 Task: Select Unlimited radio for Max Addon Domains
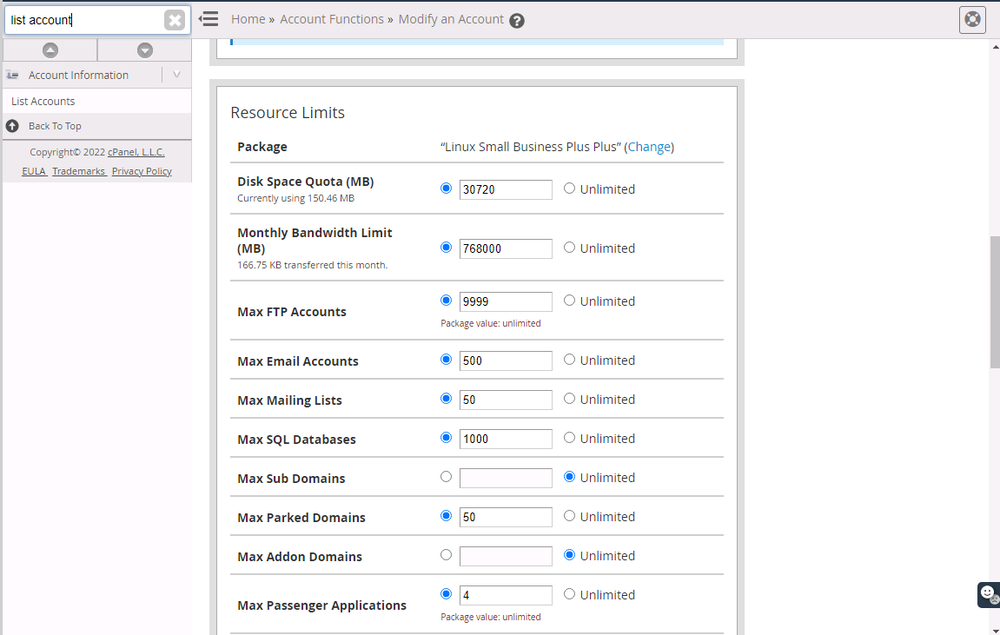click(570, 555)
